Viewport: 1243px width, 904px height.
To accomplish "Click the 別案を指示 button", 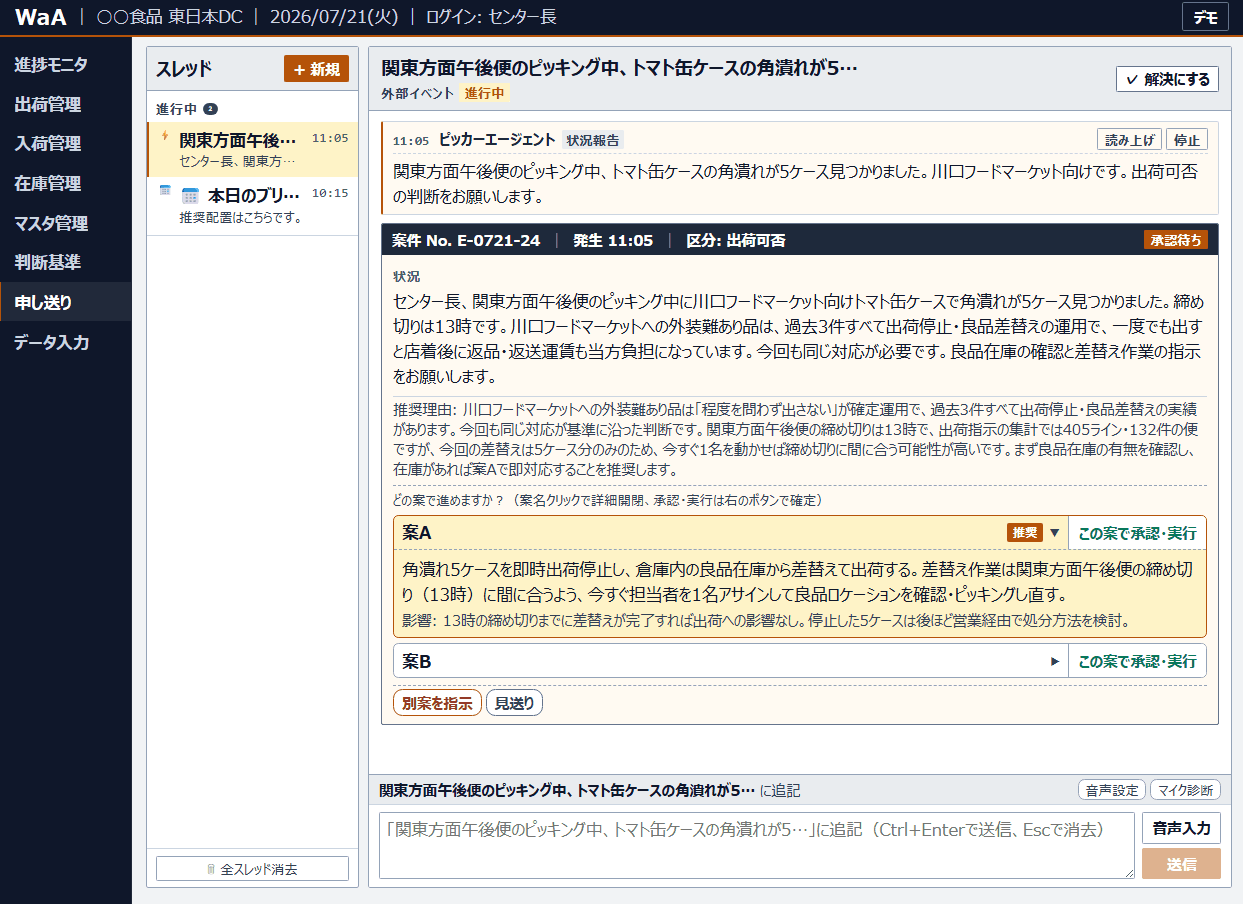I will coord(437,703).
